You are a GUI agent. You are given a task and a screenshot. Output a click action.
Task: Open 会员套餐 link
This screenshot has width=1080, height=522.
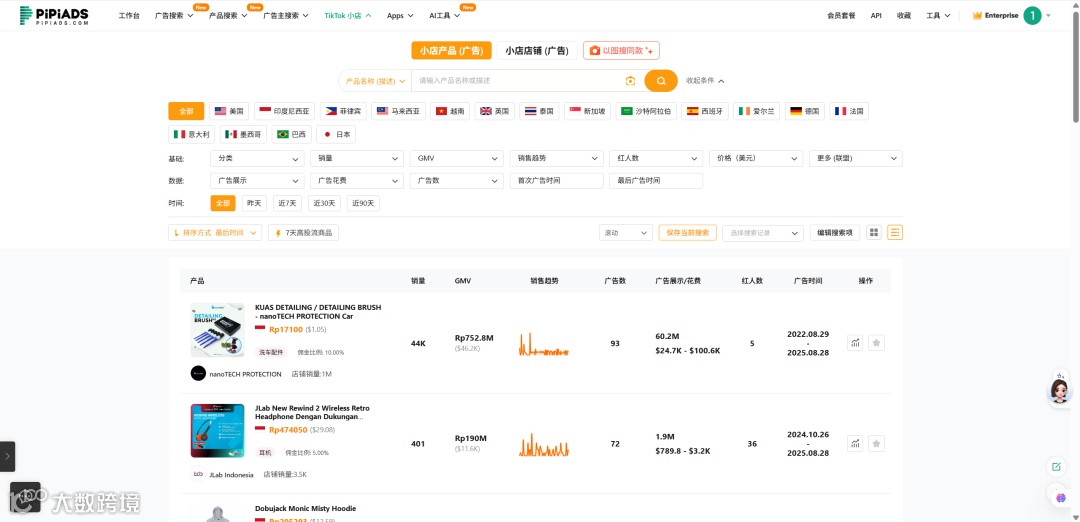841,15
